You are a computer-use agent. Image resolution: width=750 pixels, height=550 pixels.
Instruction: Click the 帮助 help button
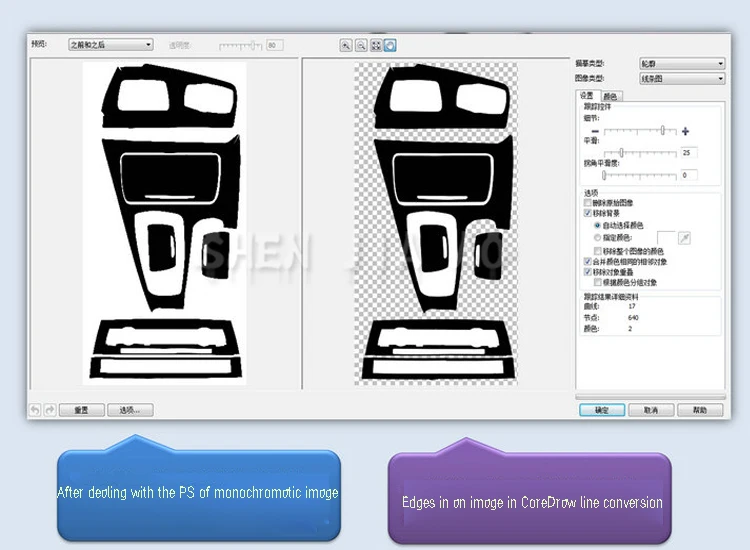[x=700, y=410]
